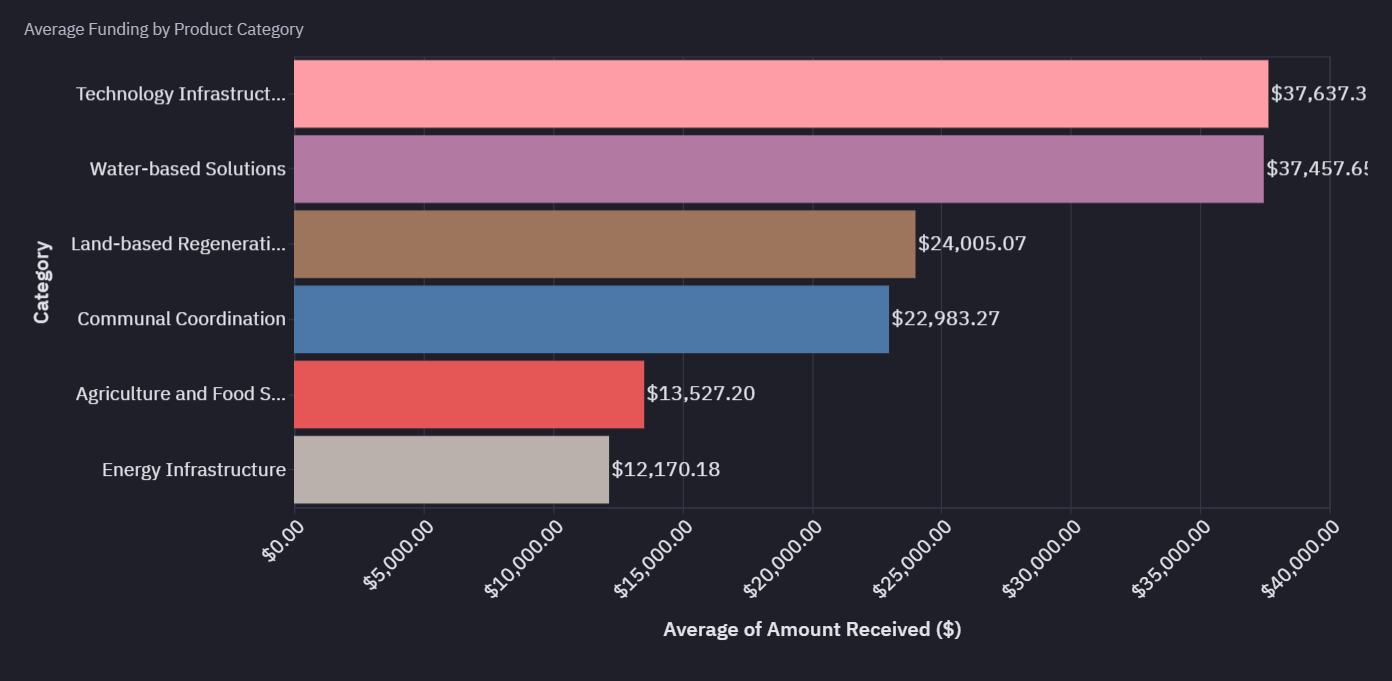The width and height of the screenshot is (1392, 681).
Task: Select the 'Energy Infrastructure' axis label
Action: pyautogui.click(x=193, y=469)
